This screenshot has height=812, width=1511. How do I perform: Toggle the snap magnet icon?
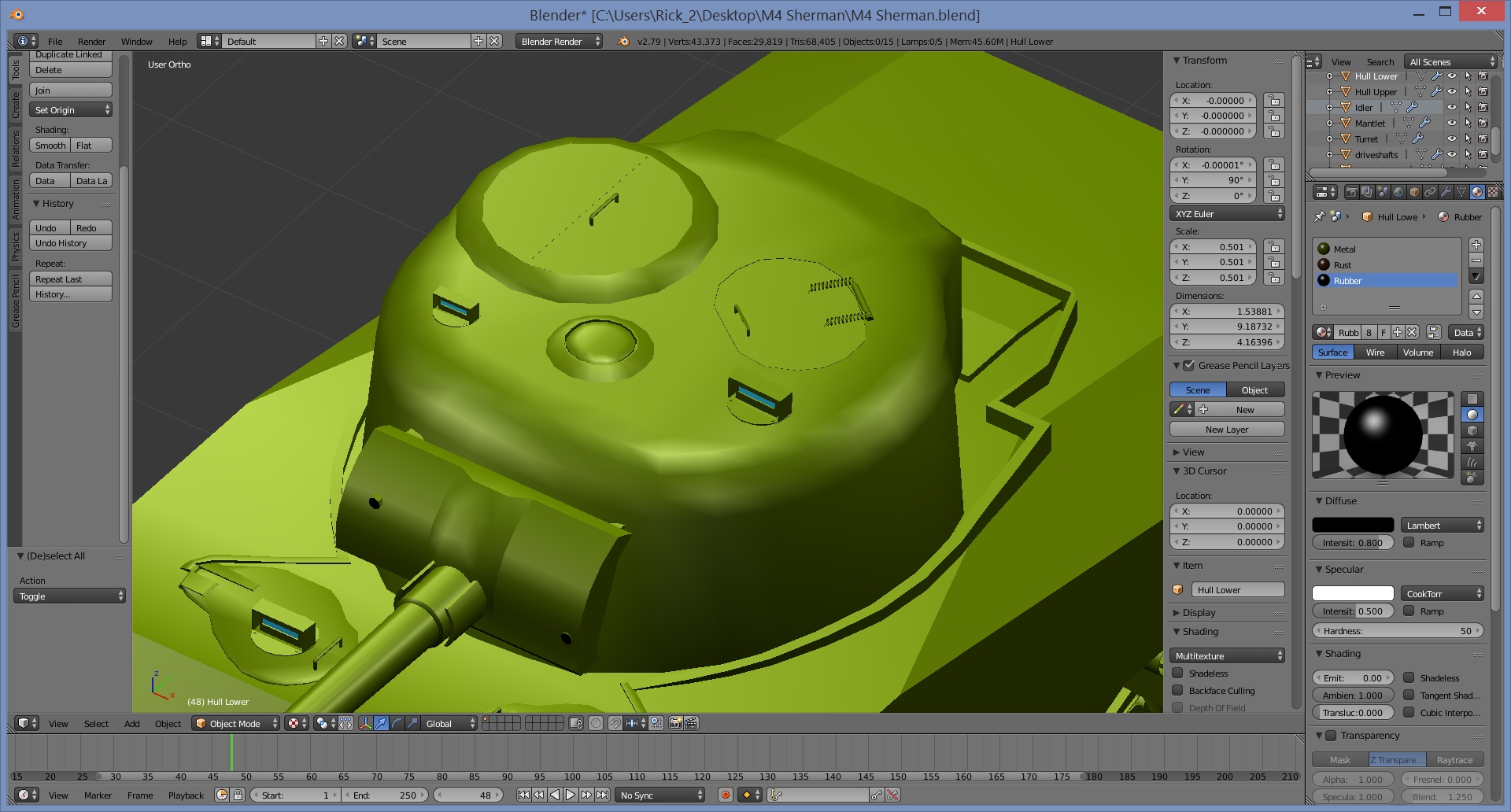pos(615,723)
